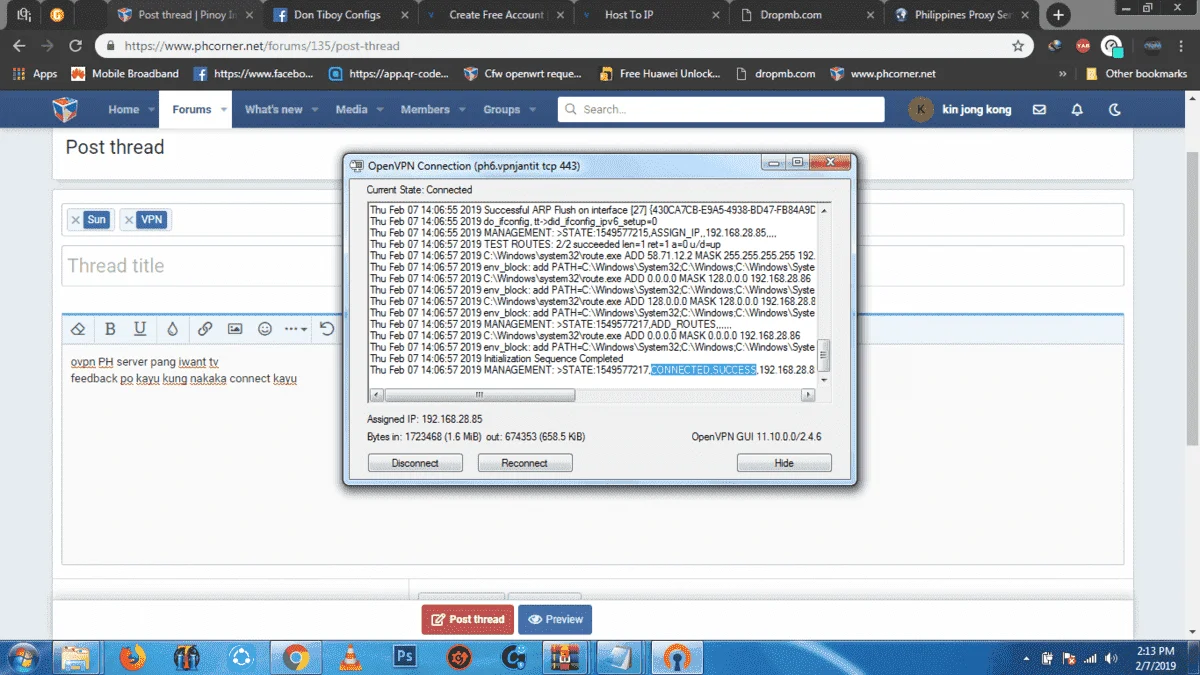Viewport: 1200px width, 675px height.
Task: Click the Insert image icon
Action: (235, 329)
